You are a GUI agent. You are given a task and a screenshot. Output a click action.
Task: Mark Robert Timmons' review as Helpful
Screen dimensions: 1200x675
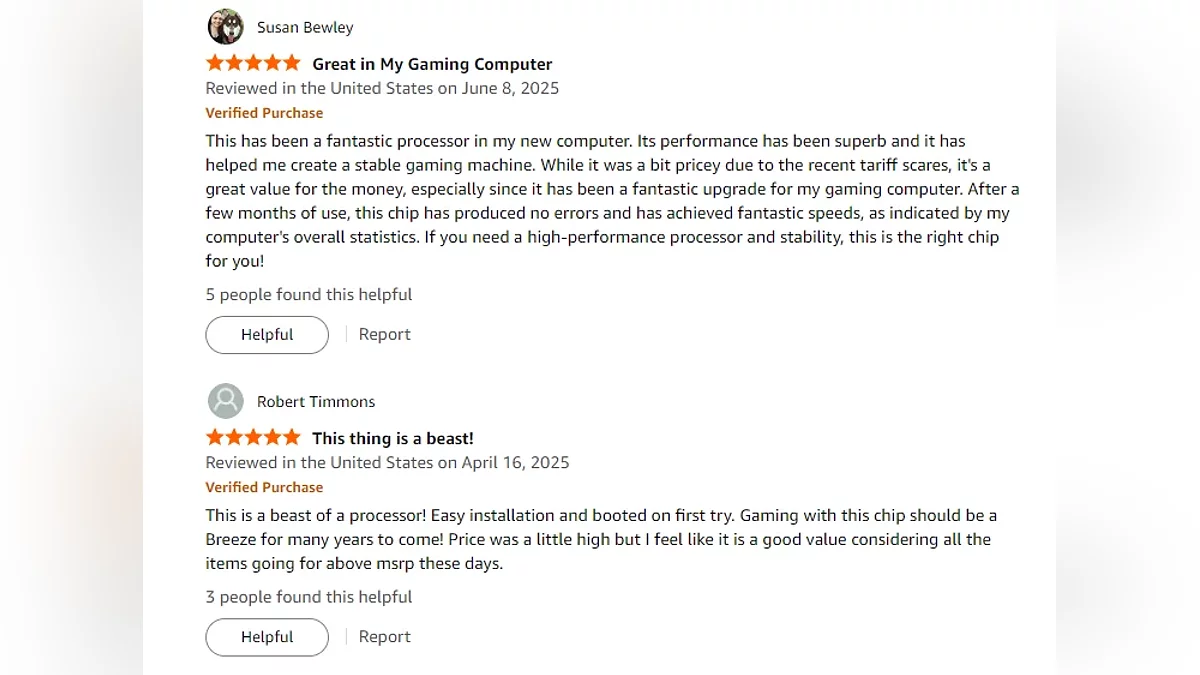(x=267, y=637)
